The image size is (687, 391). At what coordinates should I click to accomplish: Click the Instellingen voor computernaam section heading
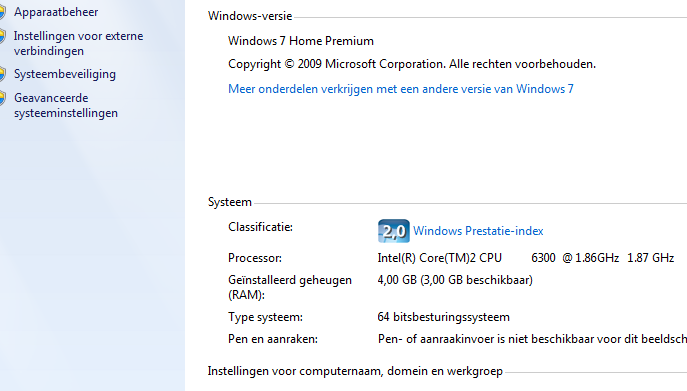[x=355, y=371]
